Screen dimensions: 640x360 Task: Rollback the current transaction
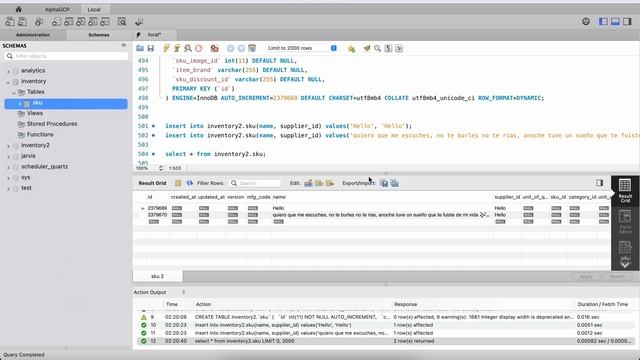pyautogui.click(x=241, y=48)
